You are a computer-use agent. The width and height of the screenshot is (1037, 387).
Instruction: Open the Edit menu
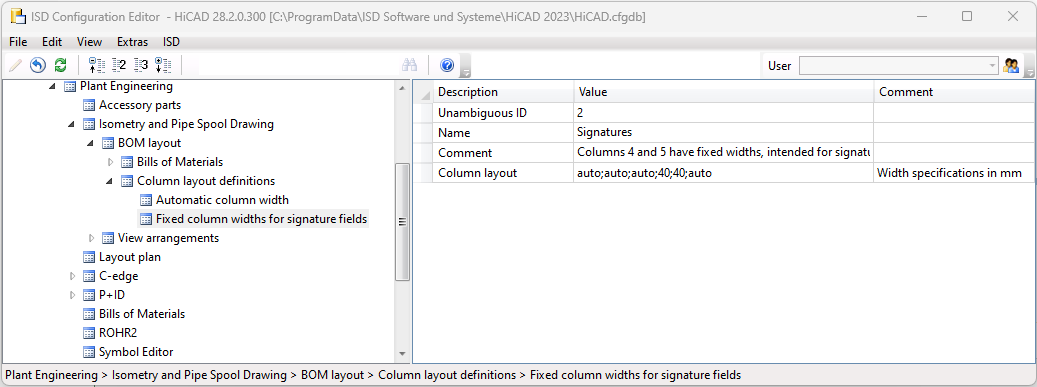(x=52, y=42)
